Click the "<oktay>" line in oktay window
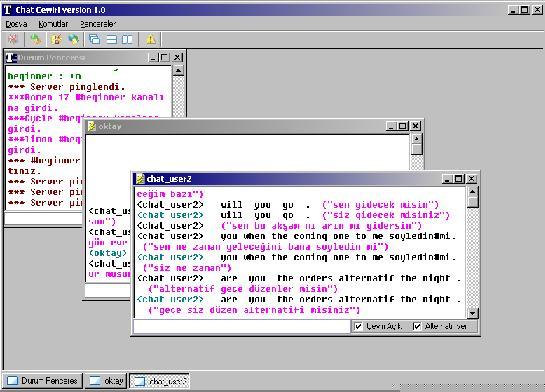 108,253
